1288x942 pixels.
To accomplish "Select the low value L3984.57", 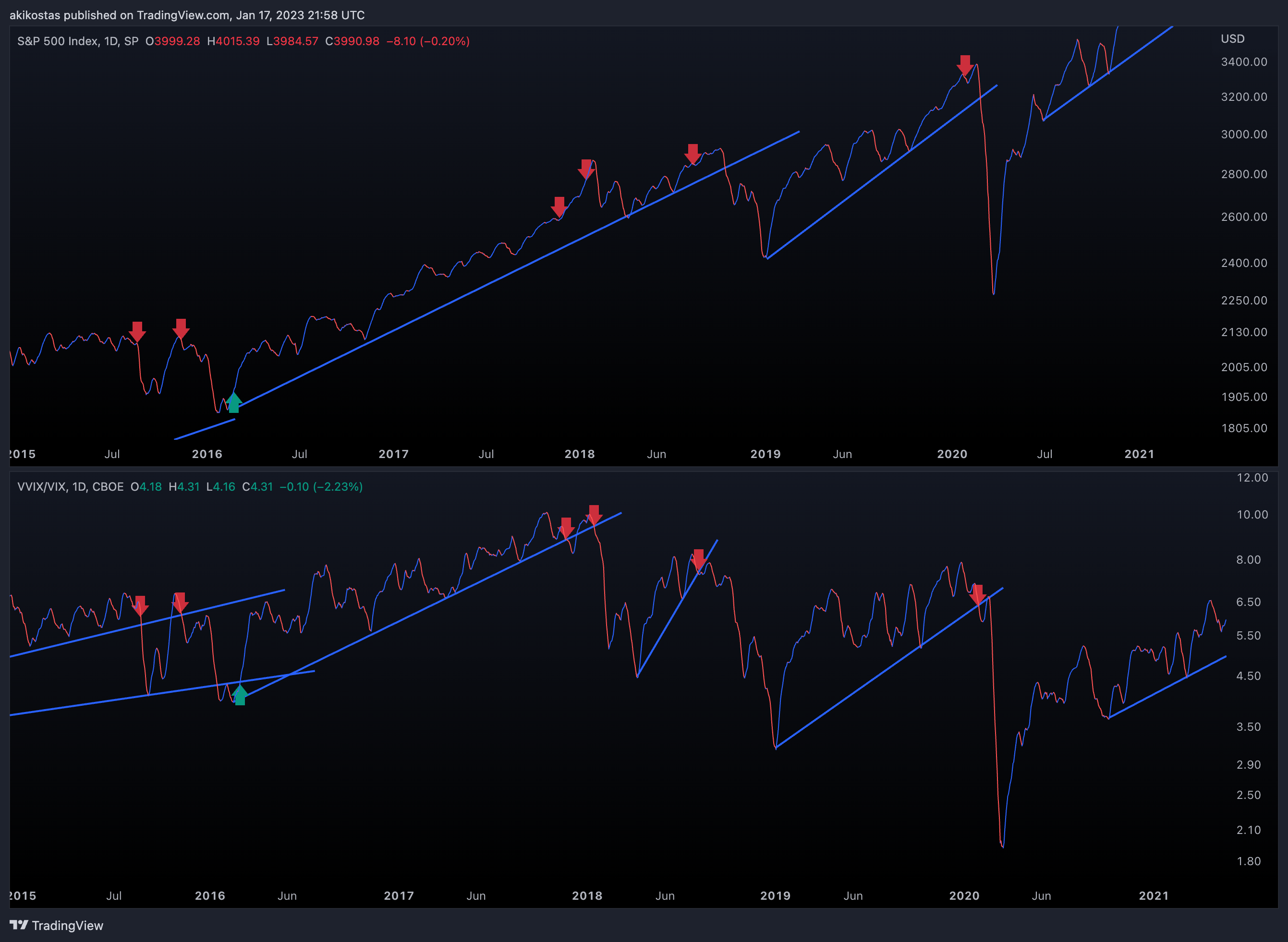I will (292, 41).
